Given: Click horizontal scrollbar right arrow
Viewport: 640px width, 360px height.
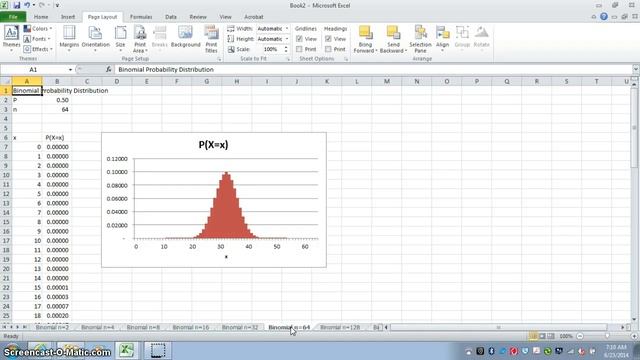Looking at the screenshot, I should click(623, 327).
